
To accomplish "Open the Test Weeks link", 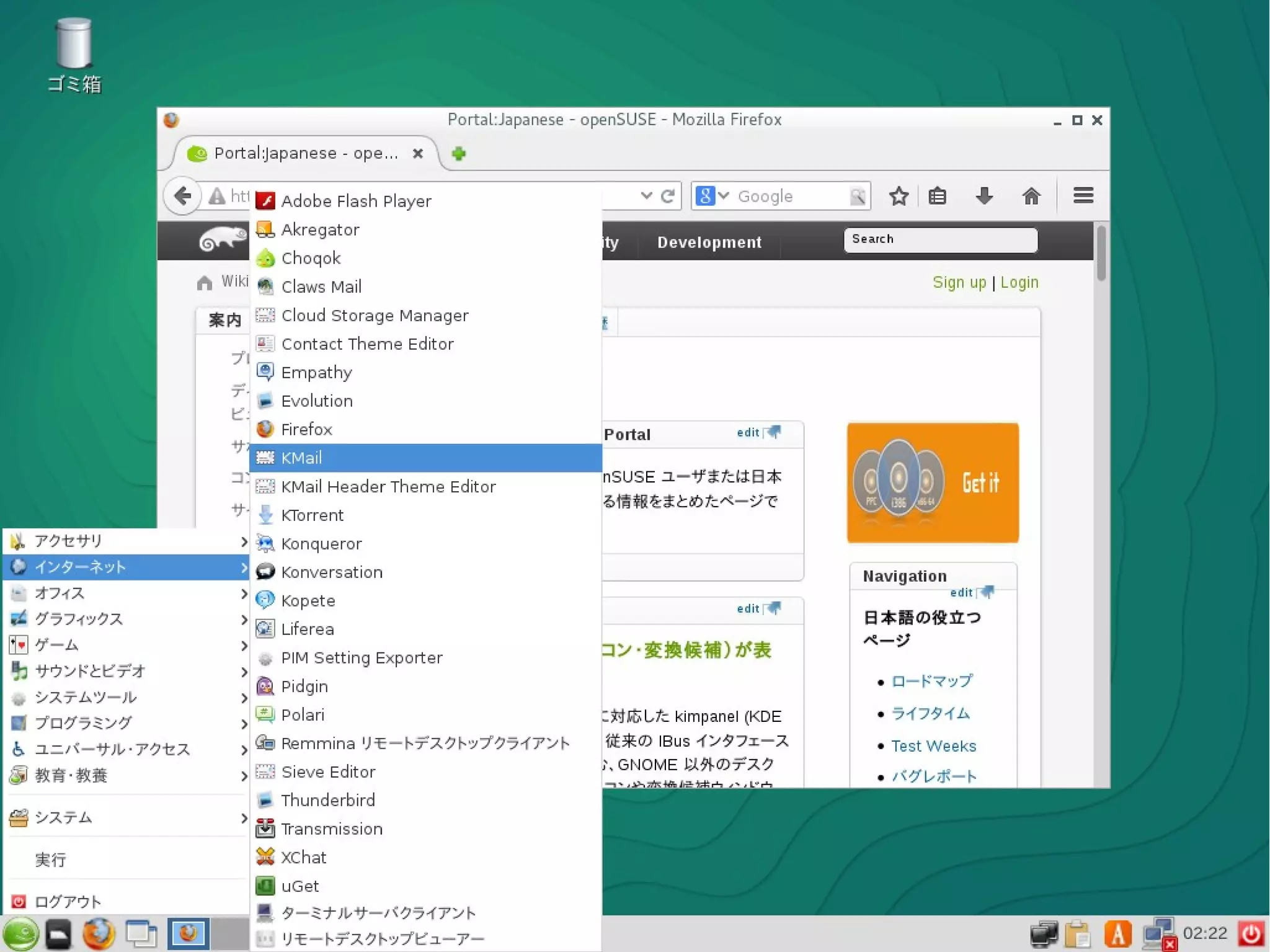I will [x=933, y=745].
